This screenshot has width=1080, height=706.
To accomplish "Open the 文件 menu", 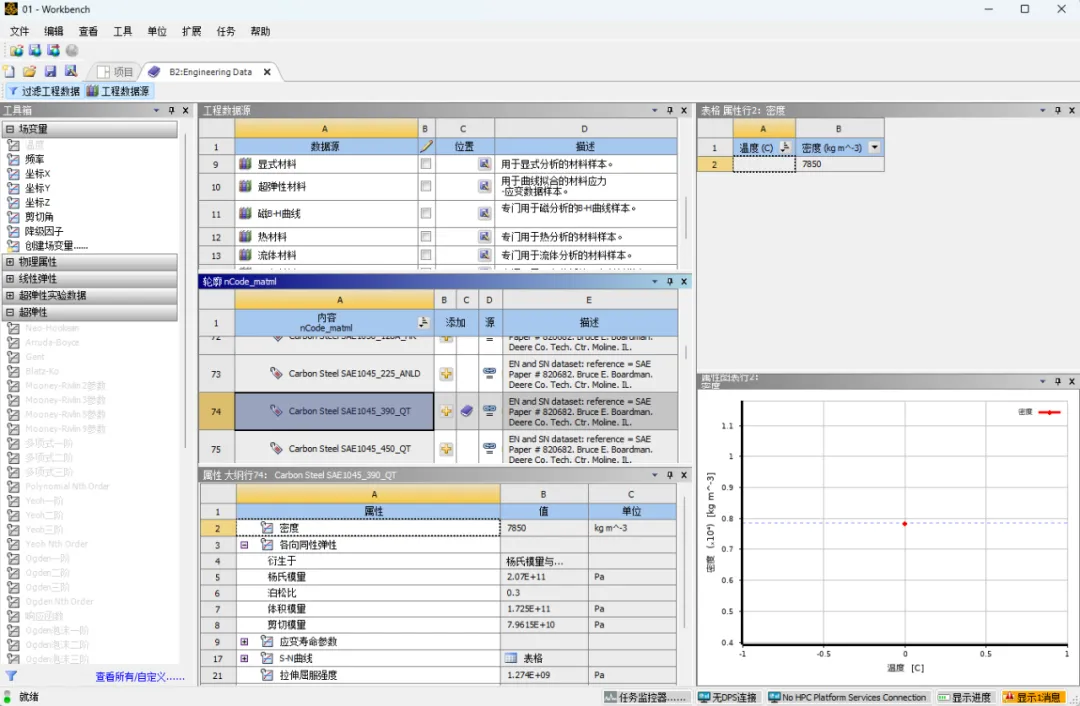I will [x=19, y=31].
